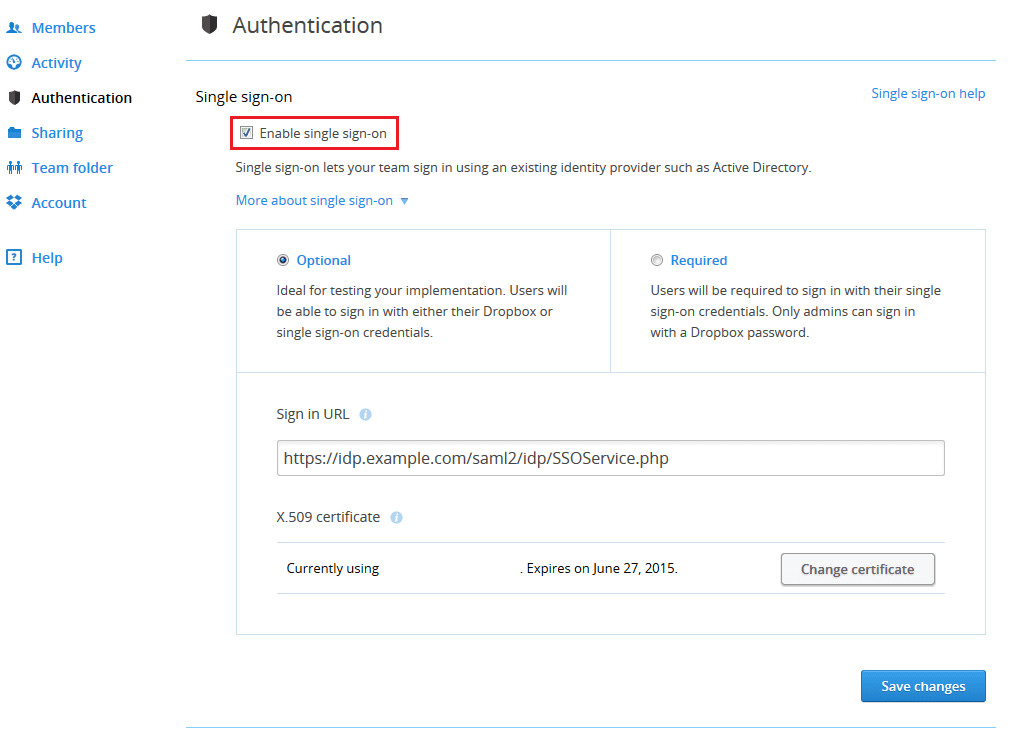1016x751 pixels.
Task: Select the Optional sign-on radio button
Action: (x=283, y=259)
